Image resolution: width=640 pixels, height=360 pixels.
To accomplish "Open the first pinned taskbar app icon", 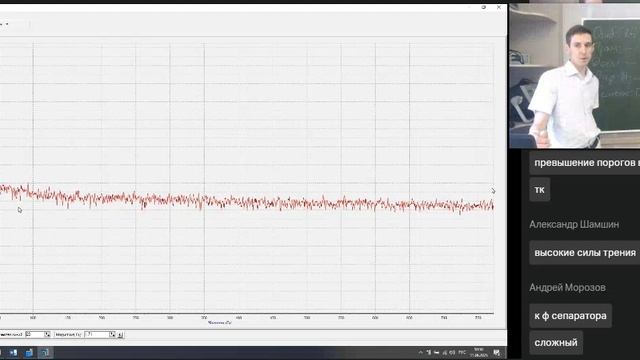I will point(13,353).
